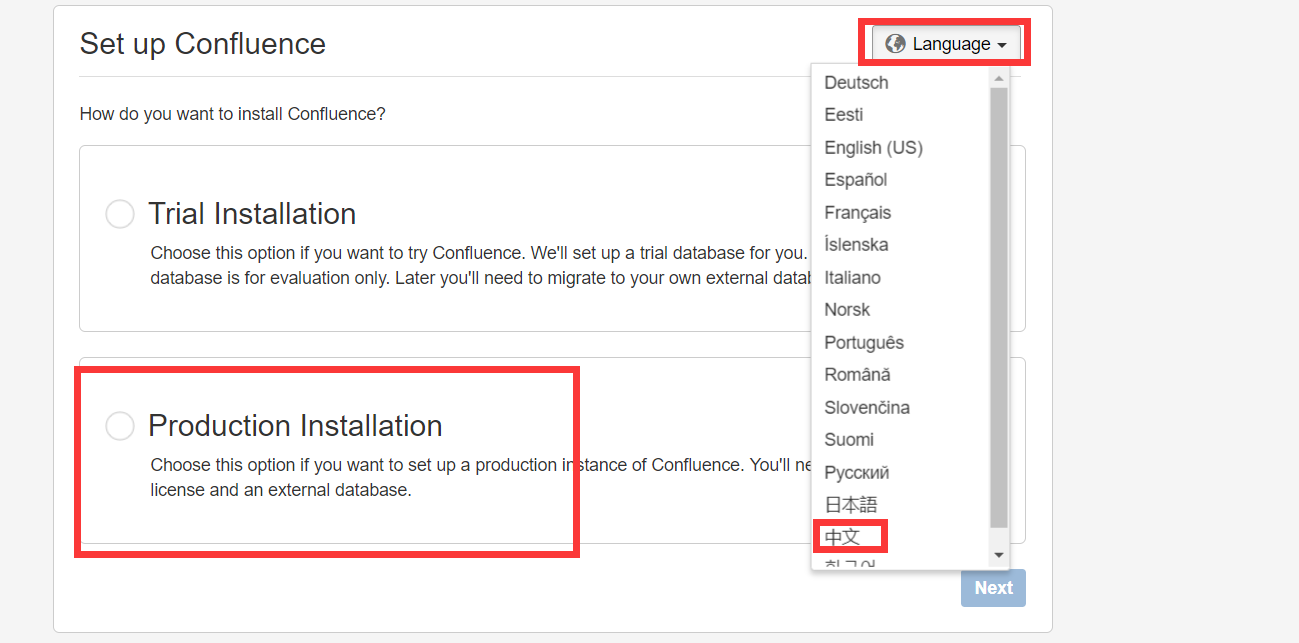Click the language list scrollbar up arrow
Viewport: 1299px width, 643px height.
[x=998, y=77]
